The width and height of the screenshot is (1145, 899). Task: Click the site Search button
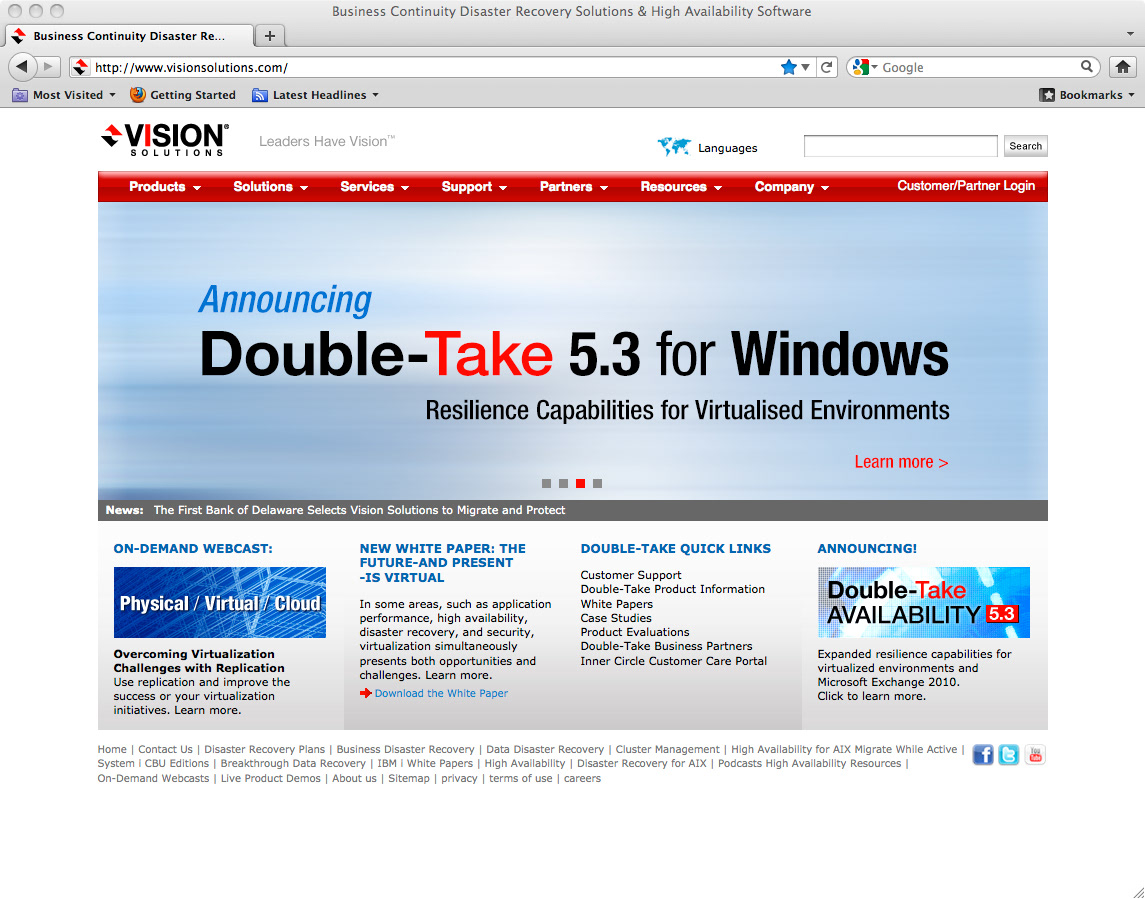pyautogui.click(x=1025, y=146)
